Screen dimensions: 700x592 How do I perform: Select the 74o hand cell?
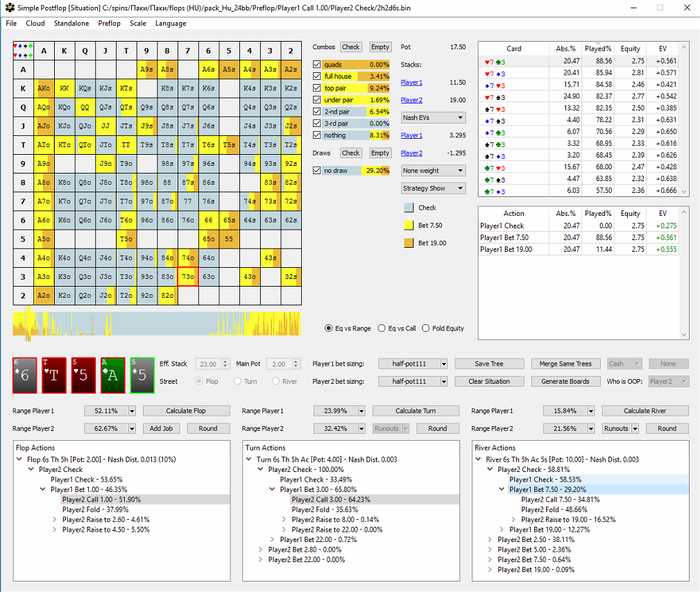(x=188, y=258)
